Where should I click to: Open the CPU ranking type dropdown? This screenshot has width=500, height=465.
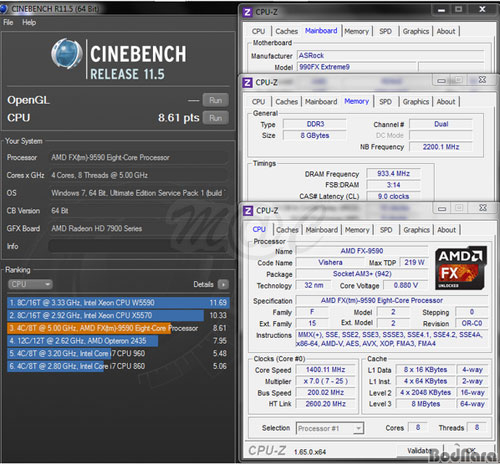[30, 284]
